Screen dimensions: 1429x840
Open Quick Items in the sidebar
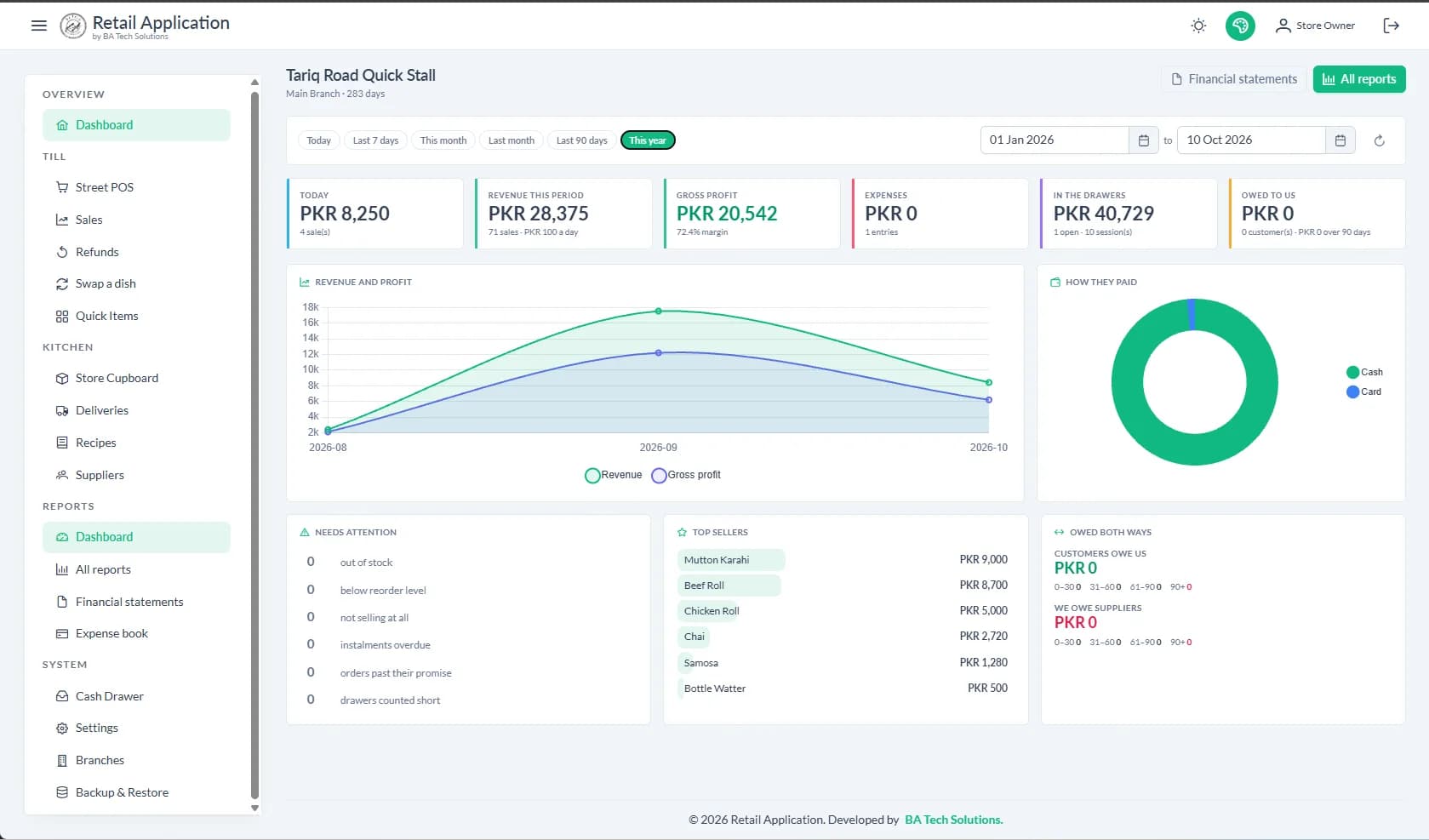[136, 316]
